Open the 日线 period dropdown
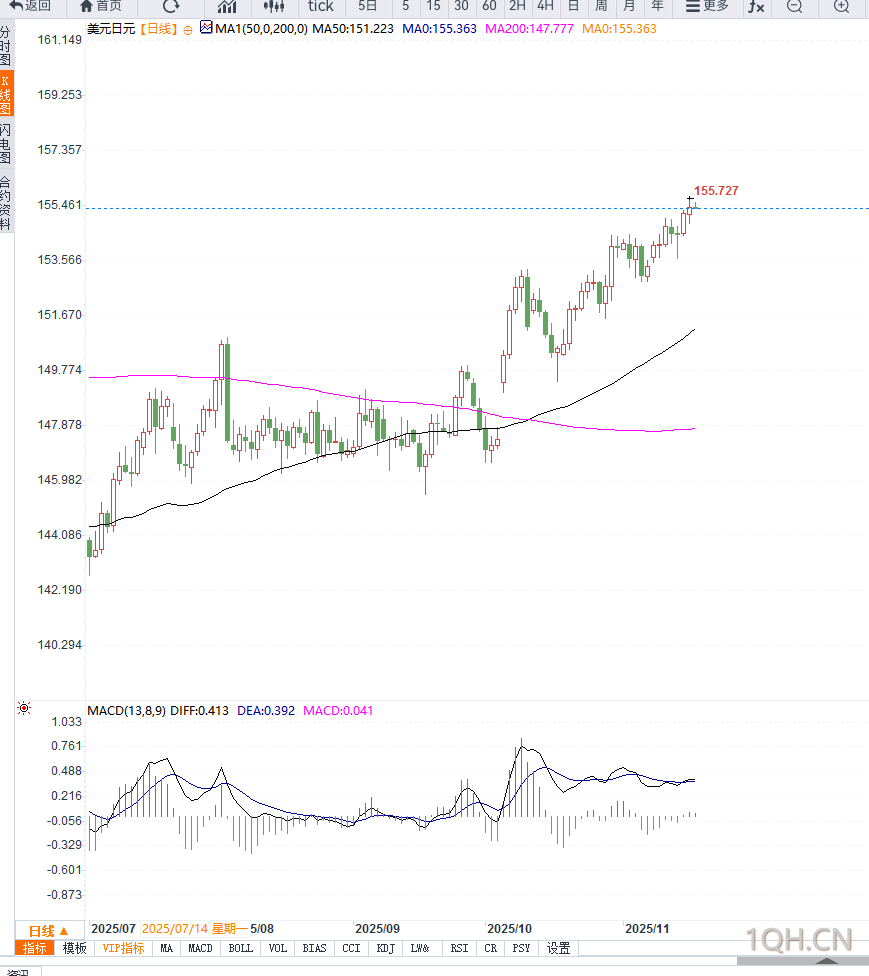The image size is (869, 976). (49, 931)
